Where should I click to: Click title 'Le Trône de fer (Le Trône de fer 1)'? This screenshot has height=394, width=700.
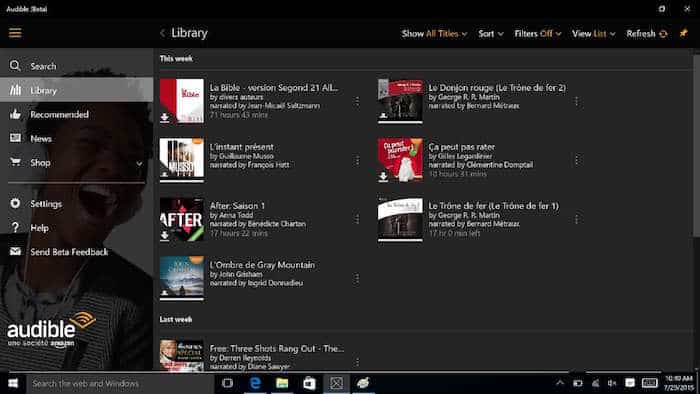coord(493,206)
